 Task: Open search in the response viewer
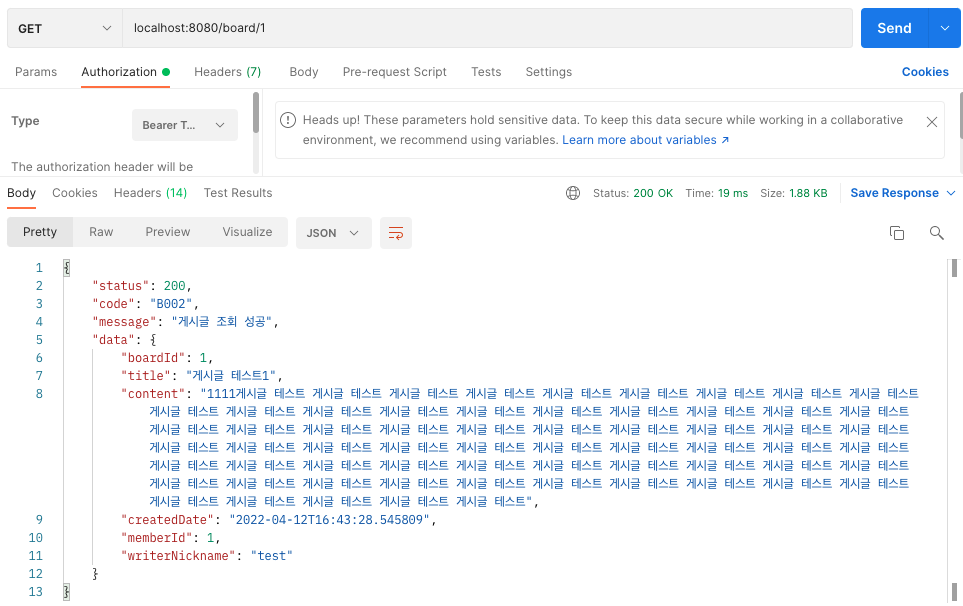936,231
